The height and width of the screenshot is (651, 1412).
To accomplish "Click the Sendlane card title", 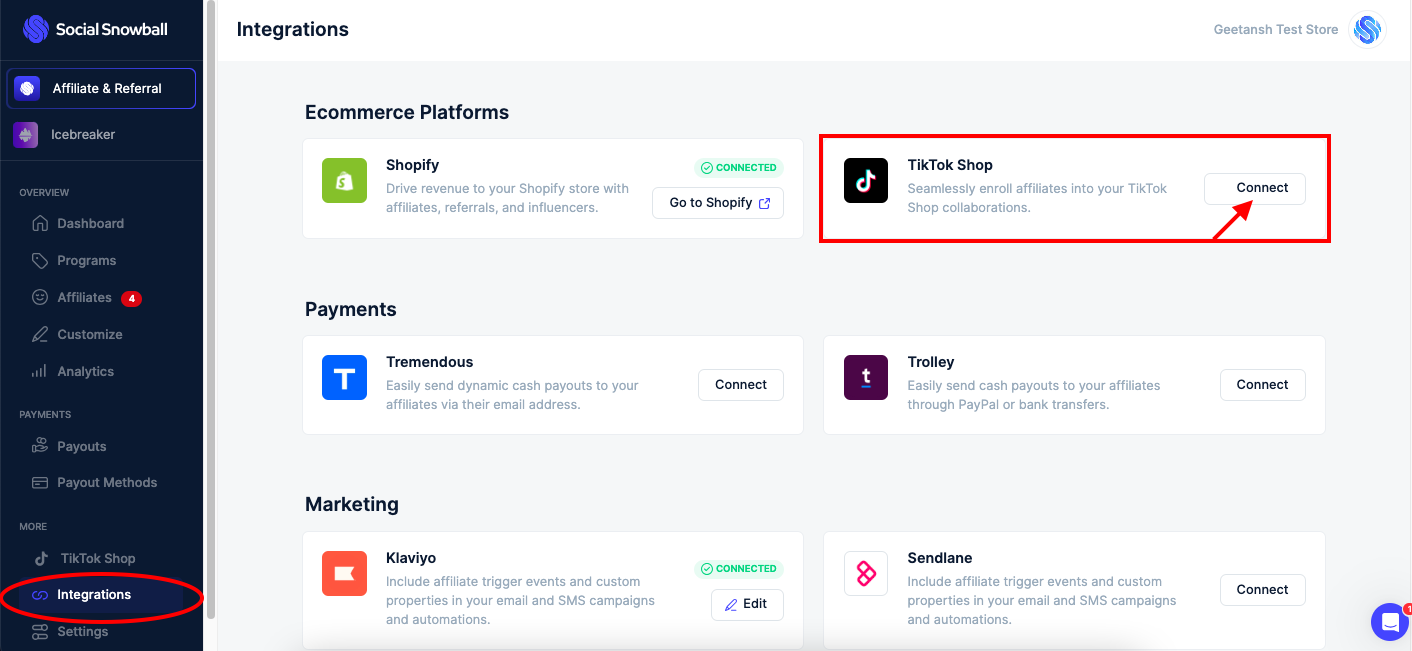I will 940,558.
